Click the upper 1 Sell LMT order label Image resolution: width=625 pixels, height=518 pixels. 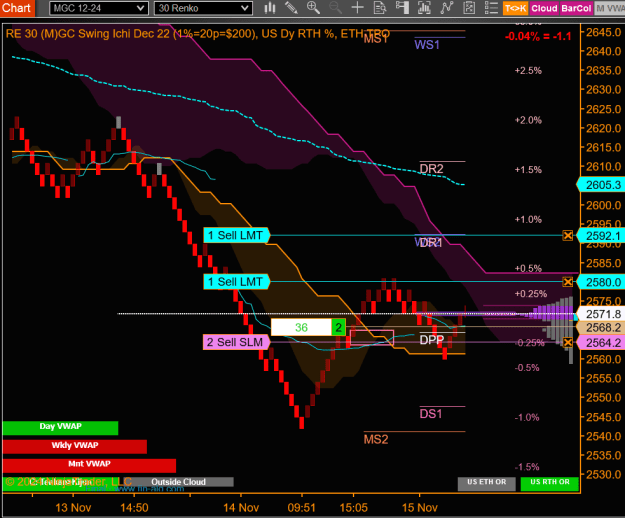tap(236, 235)
